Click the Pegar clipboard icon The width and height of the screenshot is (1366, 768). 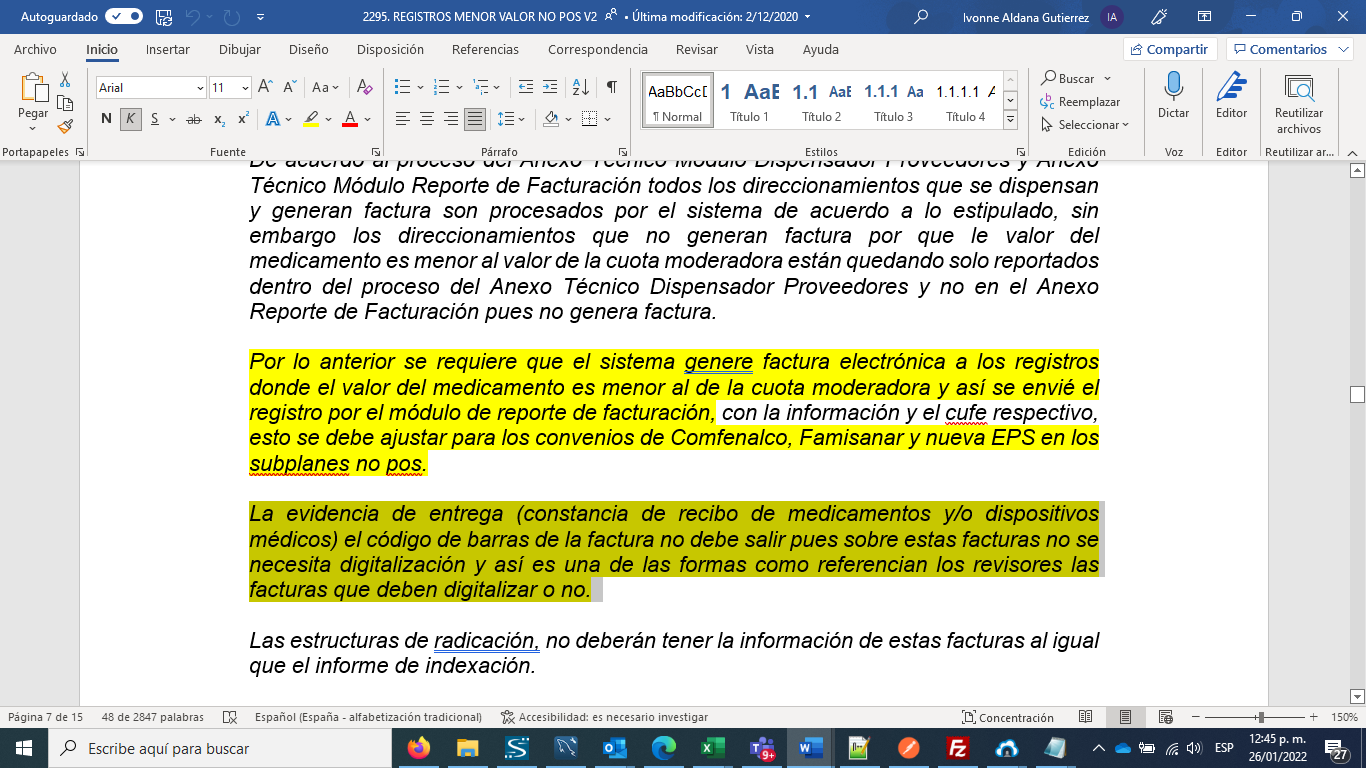(x=33, y=86)
